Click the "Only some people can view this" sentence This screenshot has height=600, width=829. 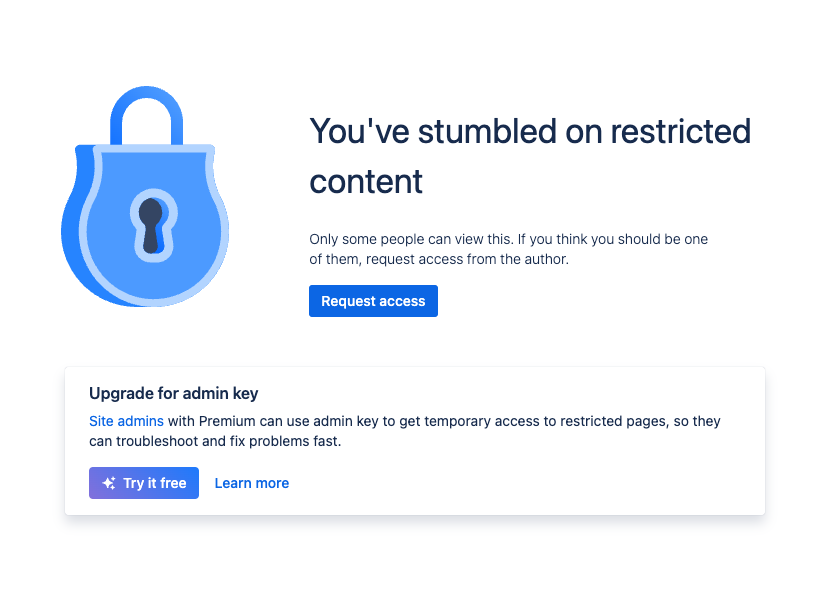tap(411, 239)
